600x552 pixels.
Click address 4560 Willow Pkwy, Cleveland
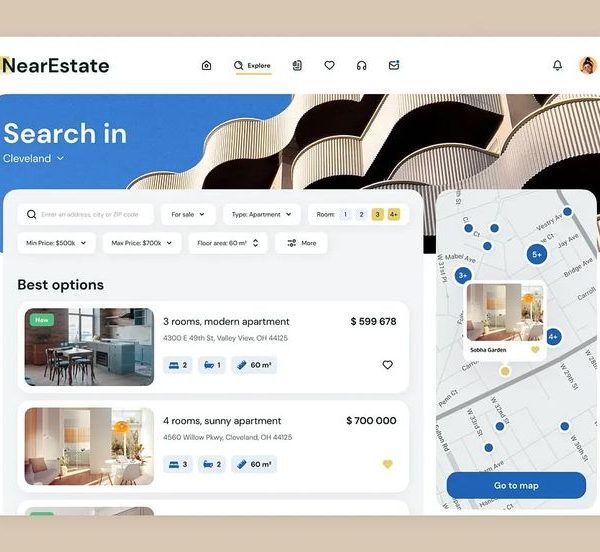[x=227, y=437]
